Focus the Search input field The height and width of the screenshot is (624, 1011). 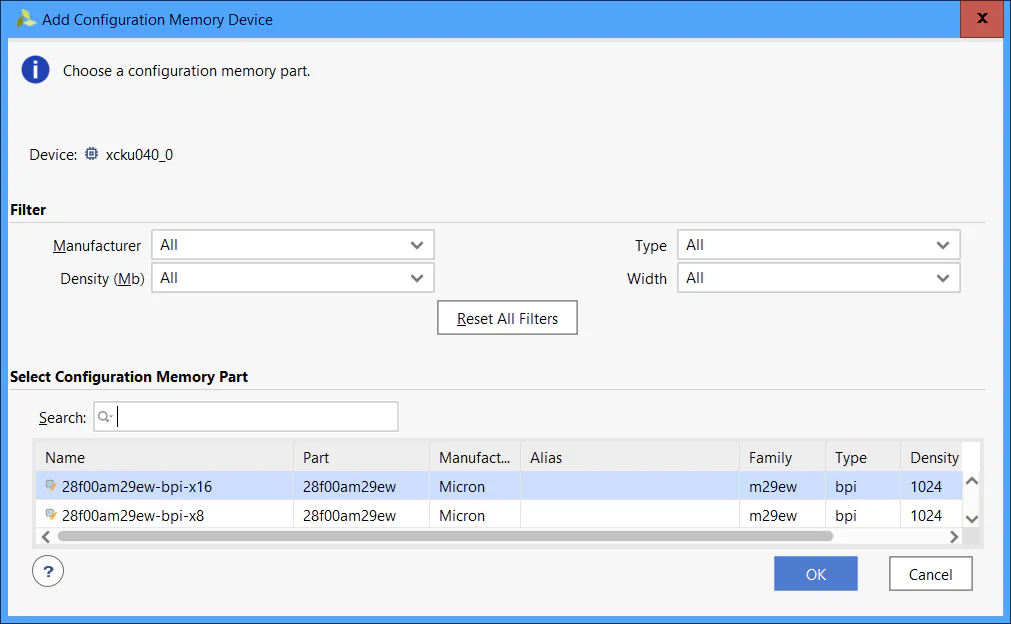[x=256, y=417]
